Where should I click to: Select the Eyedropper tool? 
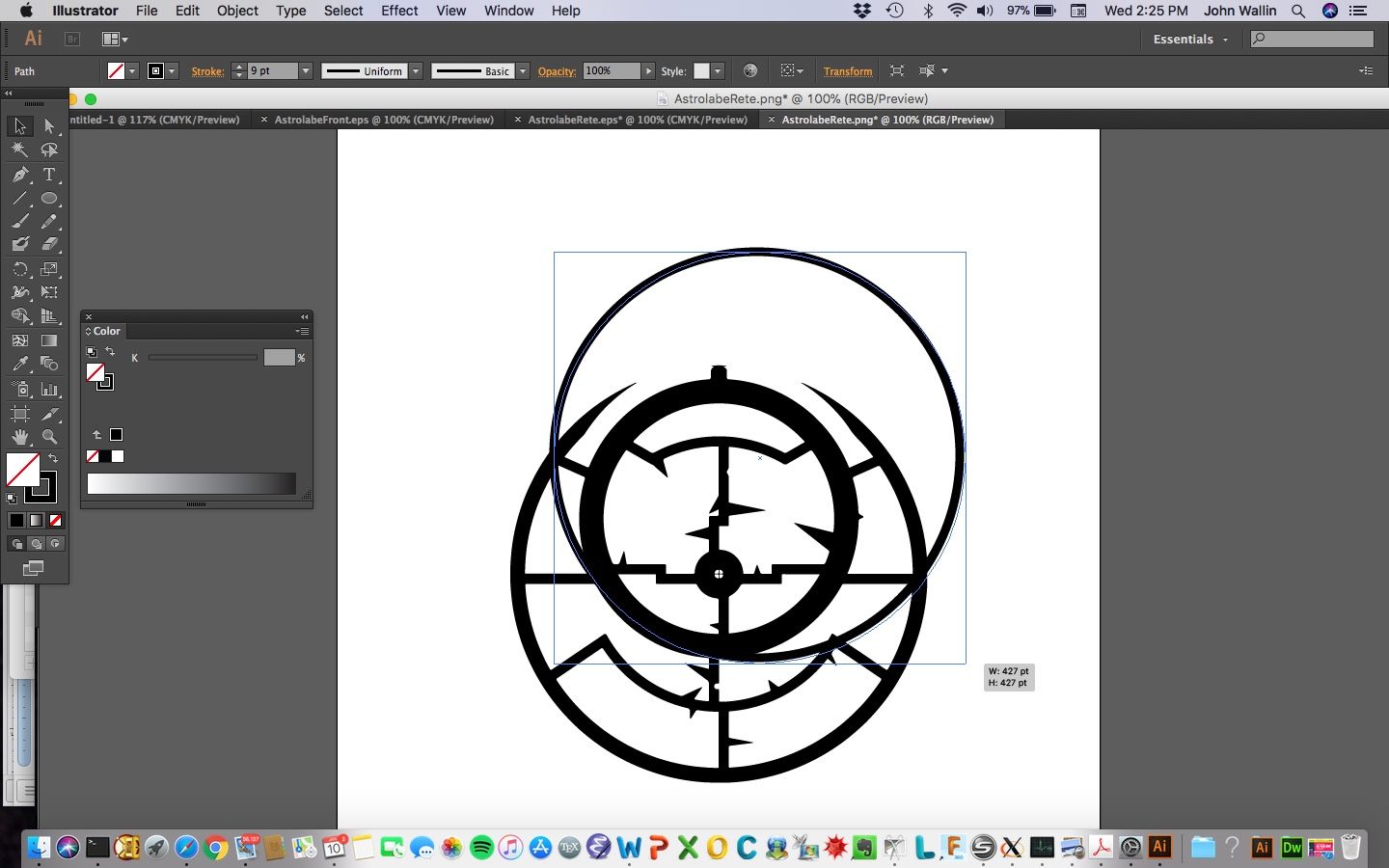click(x=20, y=364)
